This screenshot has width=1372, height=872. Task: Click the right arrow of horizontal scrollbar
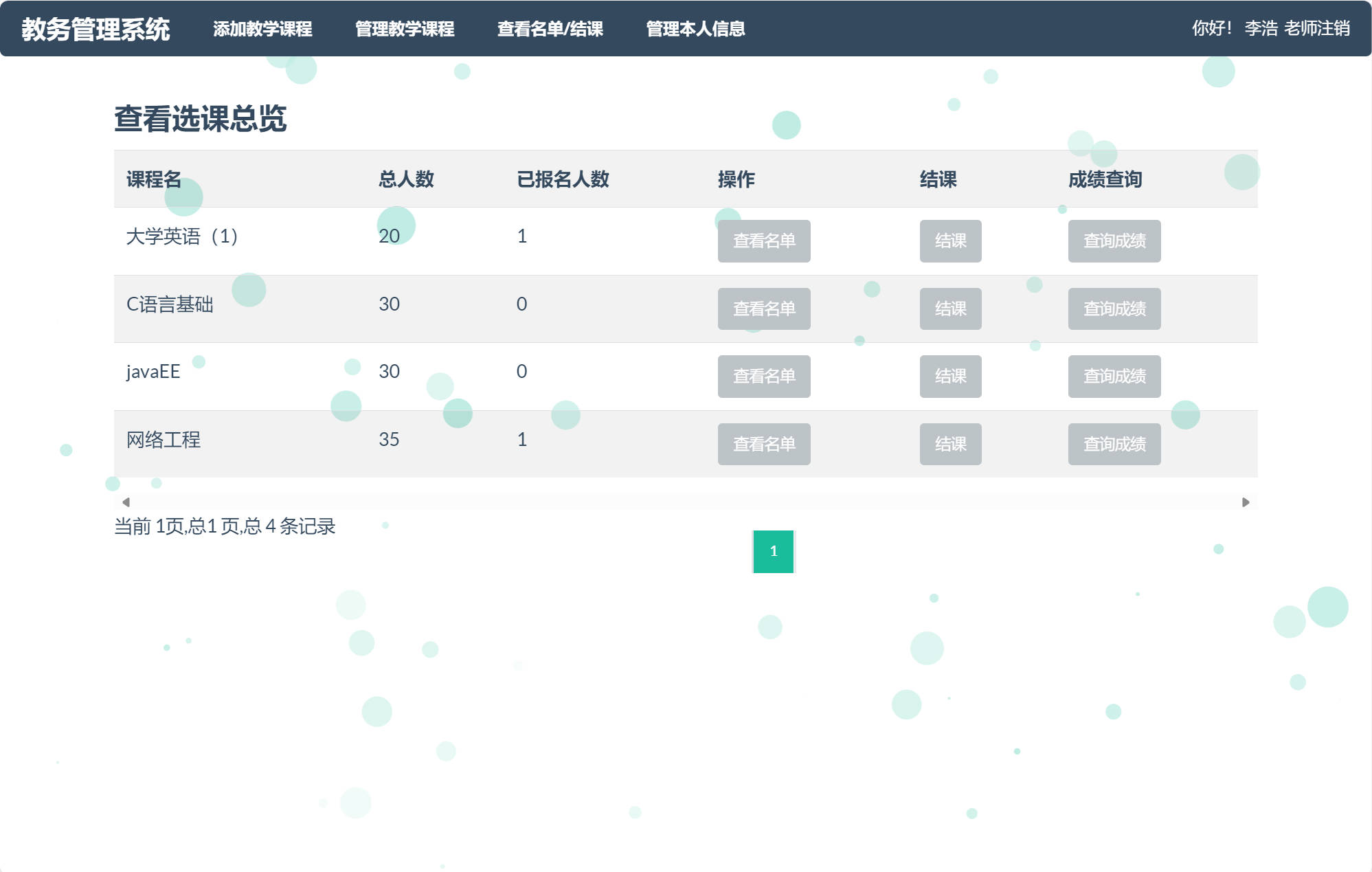1246,501
